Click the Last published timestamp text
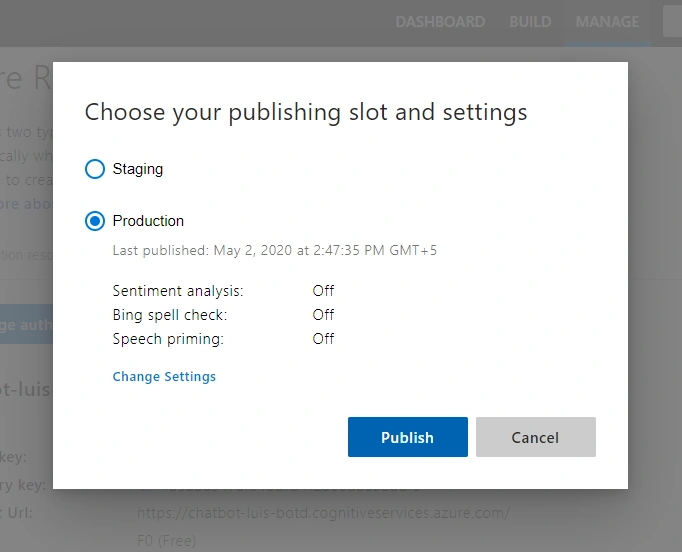The width and height of the screenshot is (682, 552). [274, 251]
